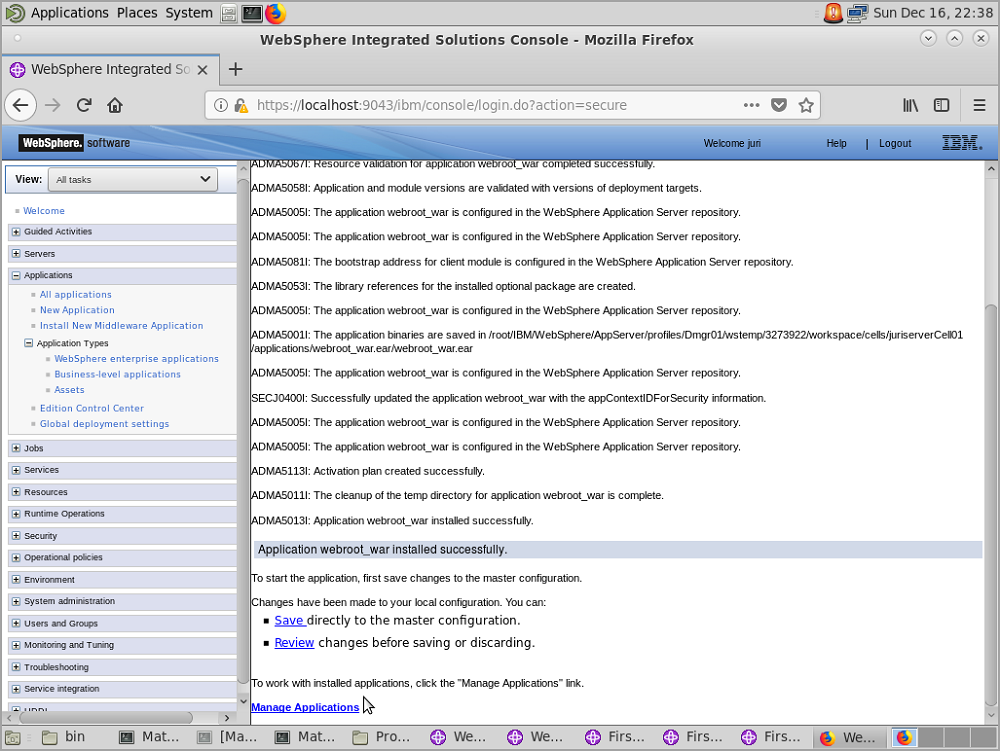Expand the Resources section

[x=16, y=492]
